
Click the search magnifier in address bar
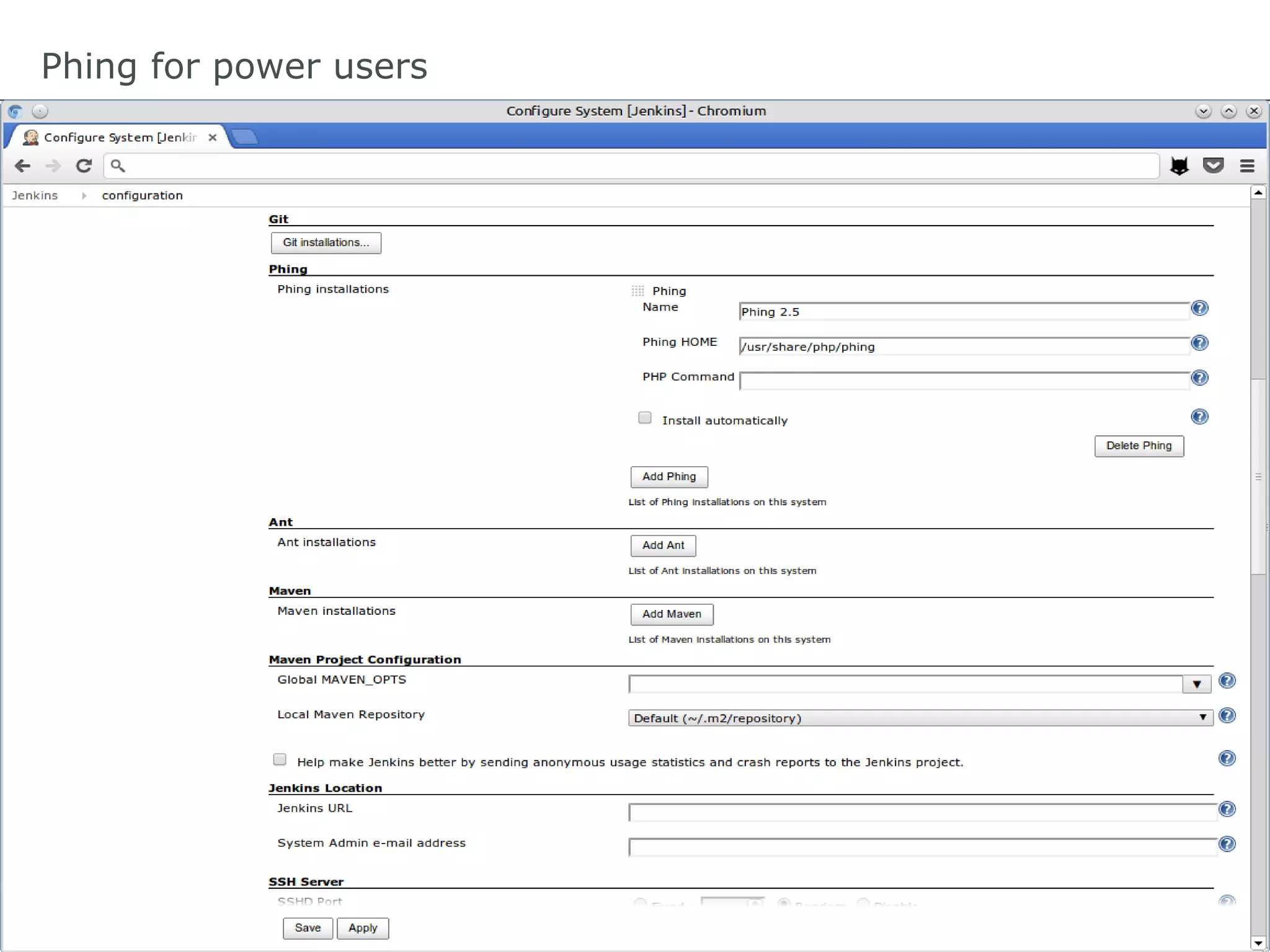[x=118, y=165]
